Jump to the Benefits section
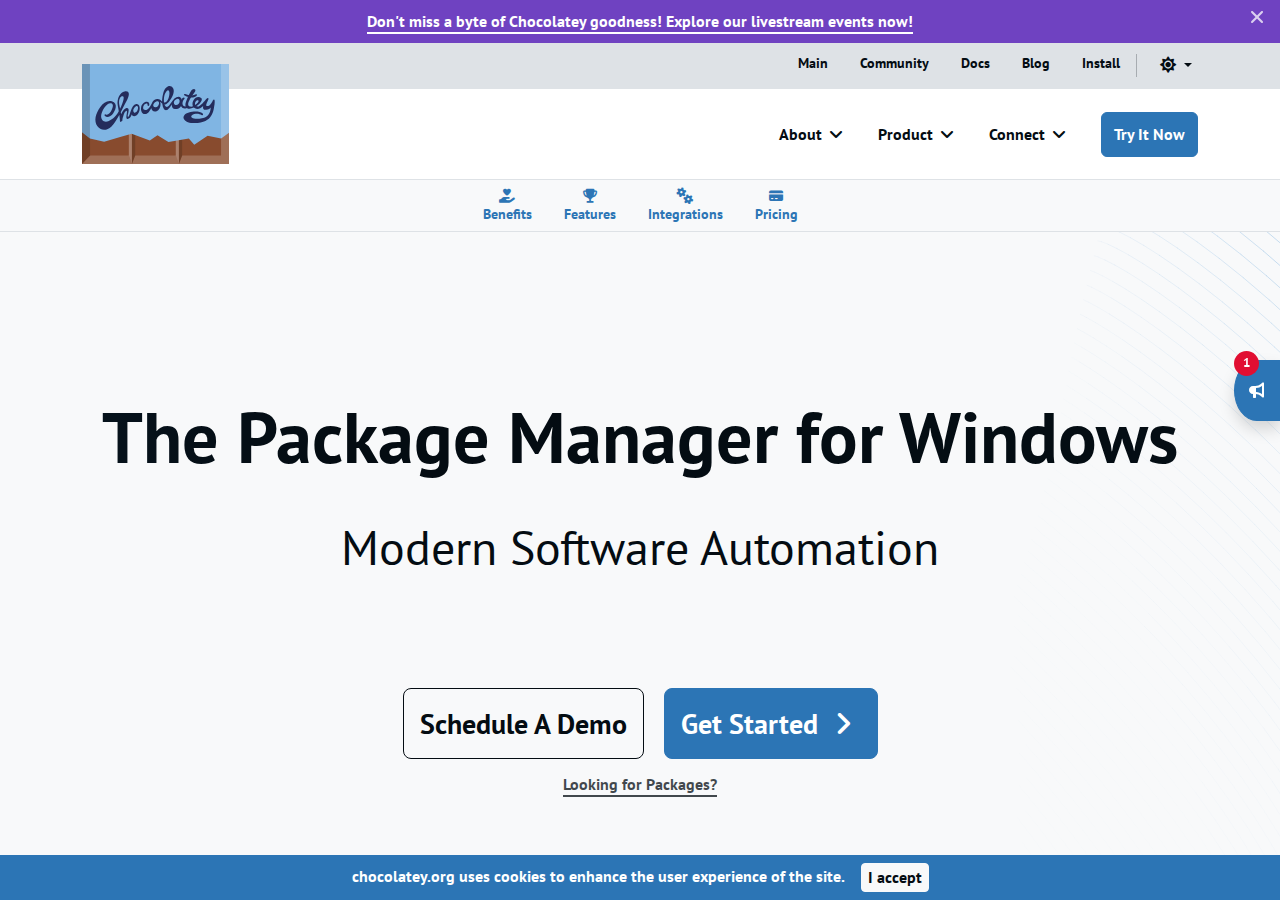Viewport: 1280px width, 900px height. click(507, 205)
